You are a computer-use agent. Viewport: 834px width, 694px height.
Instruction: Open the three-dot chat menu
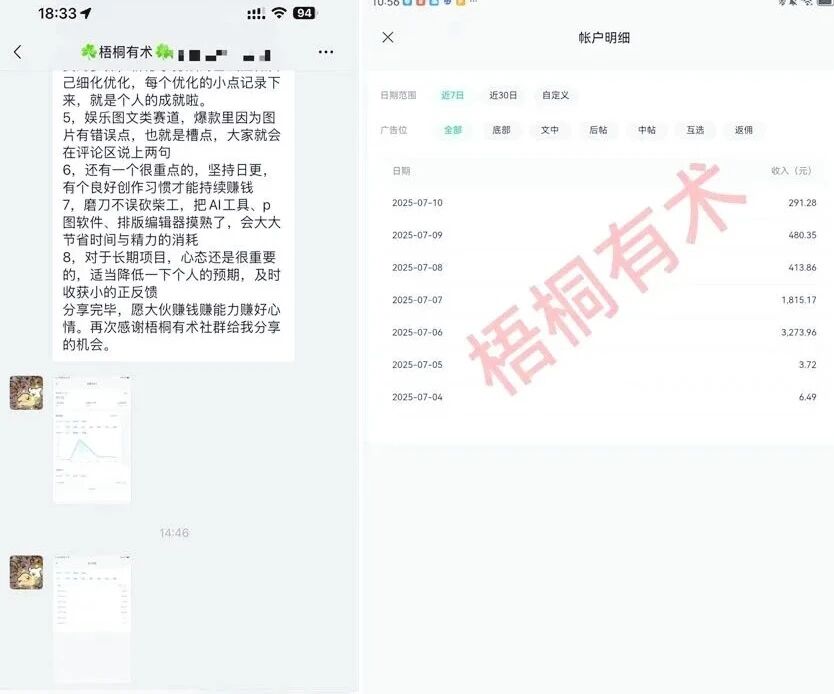[326, 52]
